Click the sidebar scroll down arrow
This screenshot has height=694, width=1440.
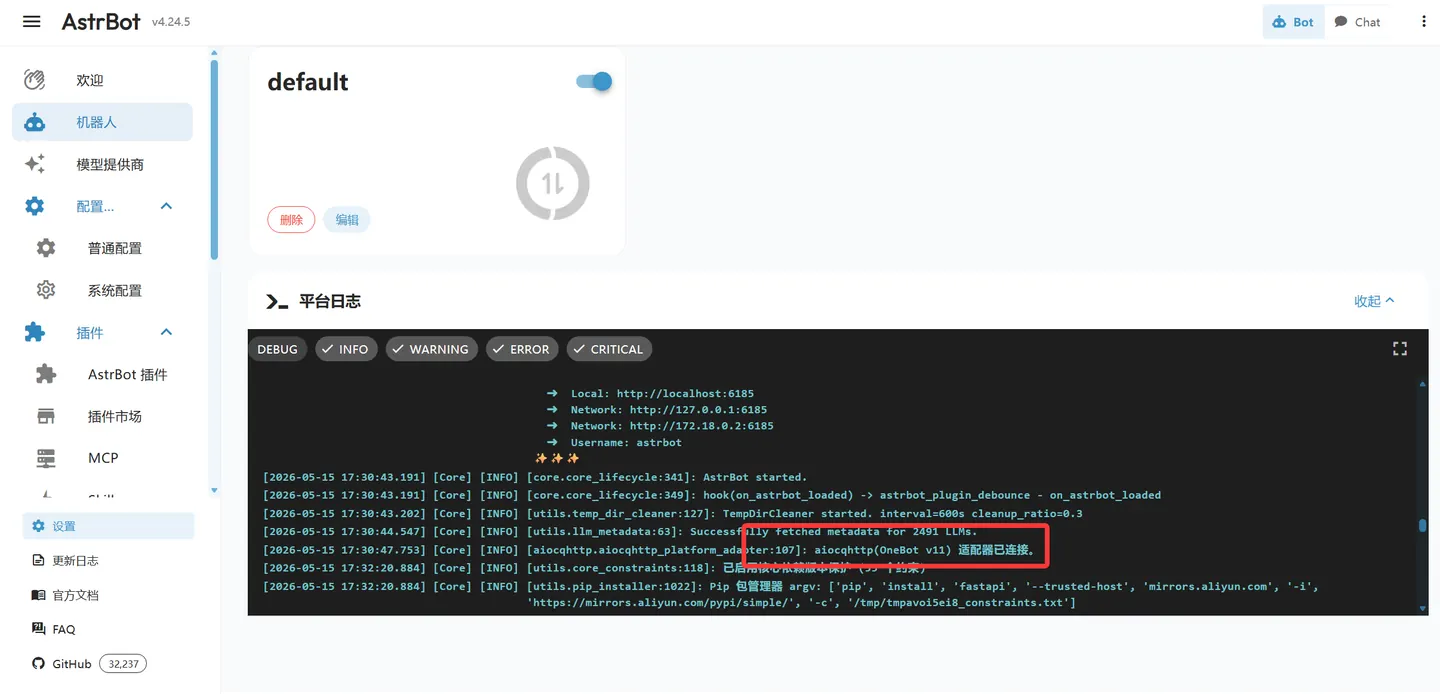pyautogui.click(x=214, y=491)
